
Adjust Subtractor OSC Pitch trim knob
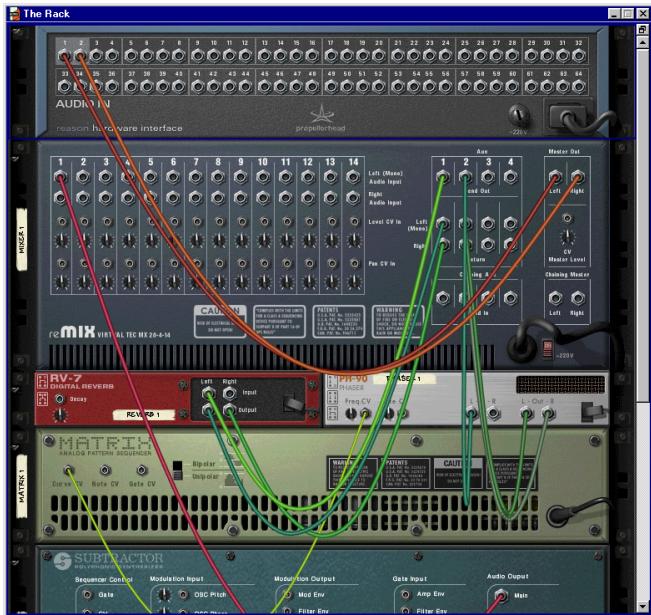[x=164, y=595]
